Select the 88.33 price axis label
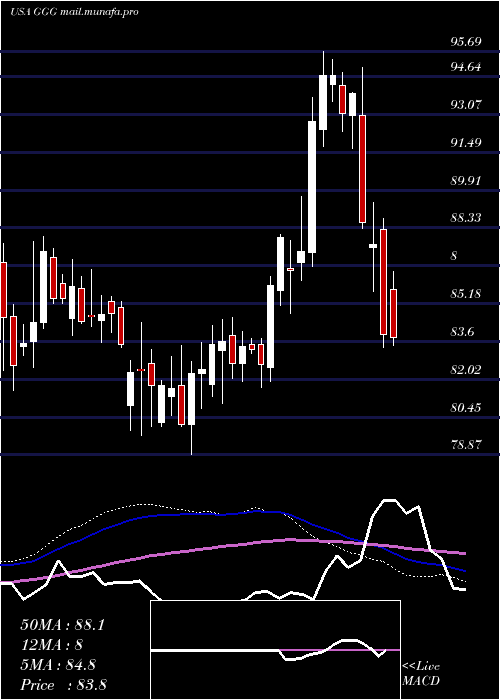This screenshot has width=500, height=700. coord(466,218)
